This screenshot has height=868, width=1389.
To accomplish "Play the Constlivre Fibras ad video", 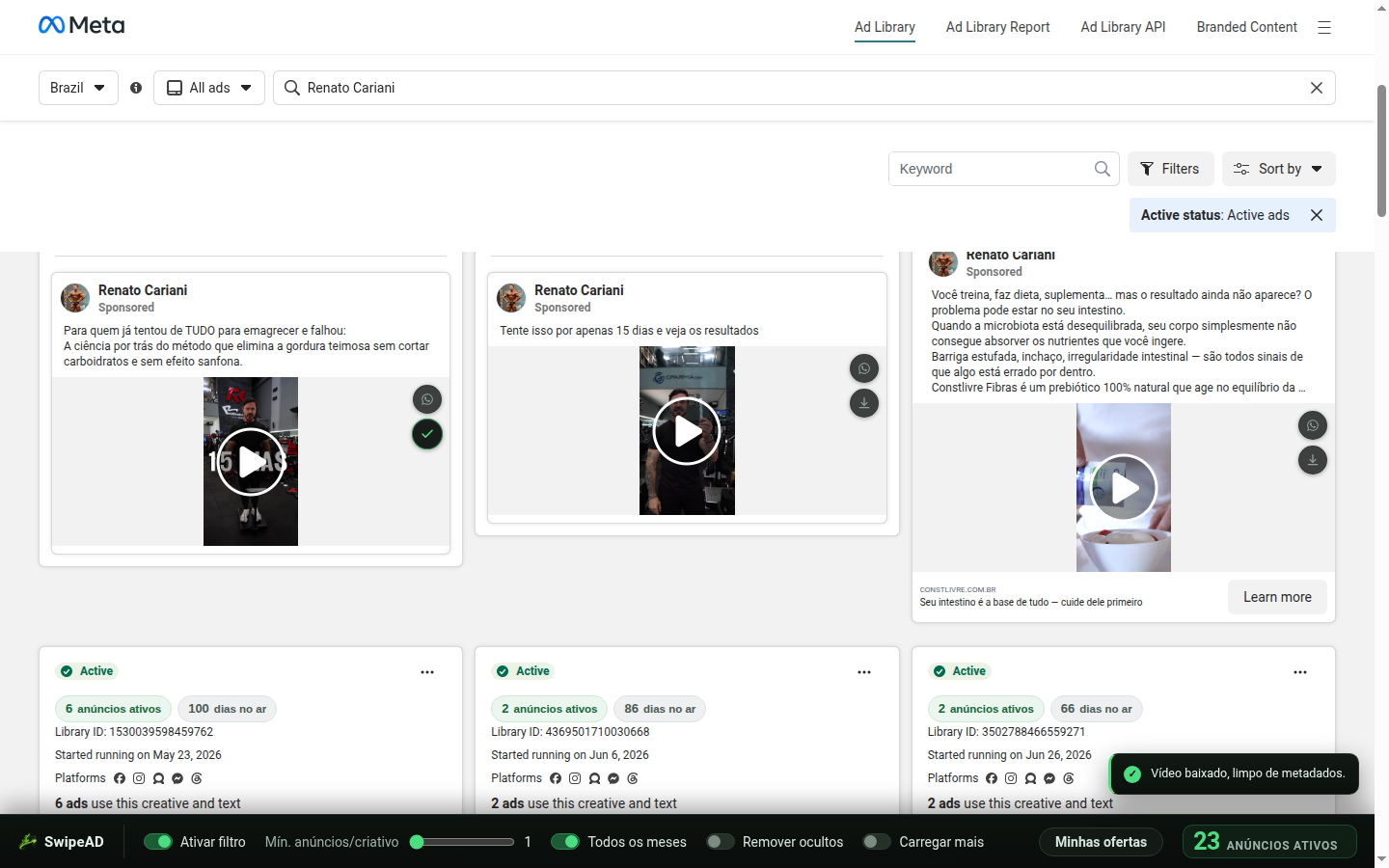I will click(1124, 488).
